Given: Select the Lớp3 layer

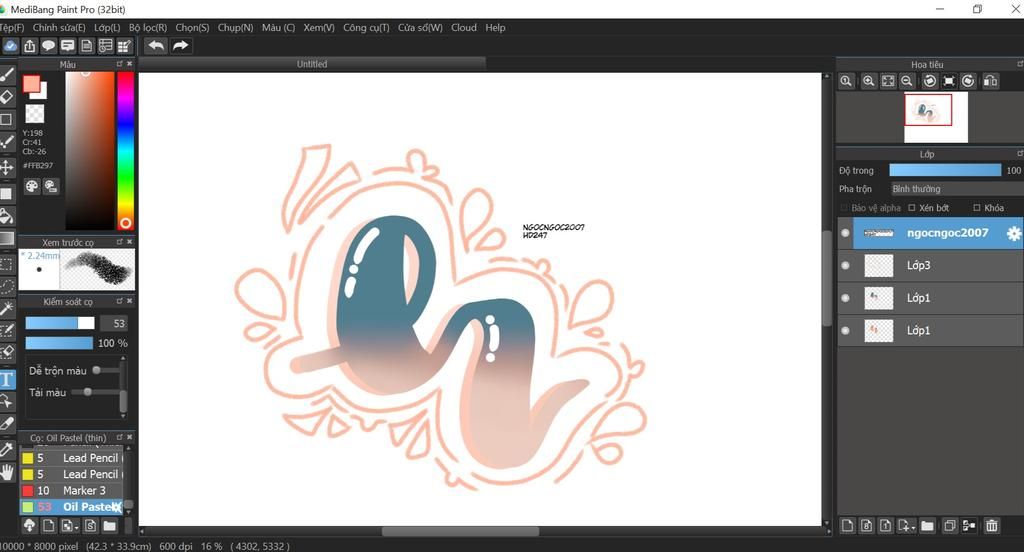Looking at the screenshot, I should tap(930, 265).
